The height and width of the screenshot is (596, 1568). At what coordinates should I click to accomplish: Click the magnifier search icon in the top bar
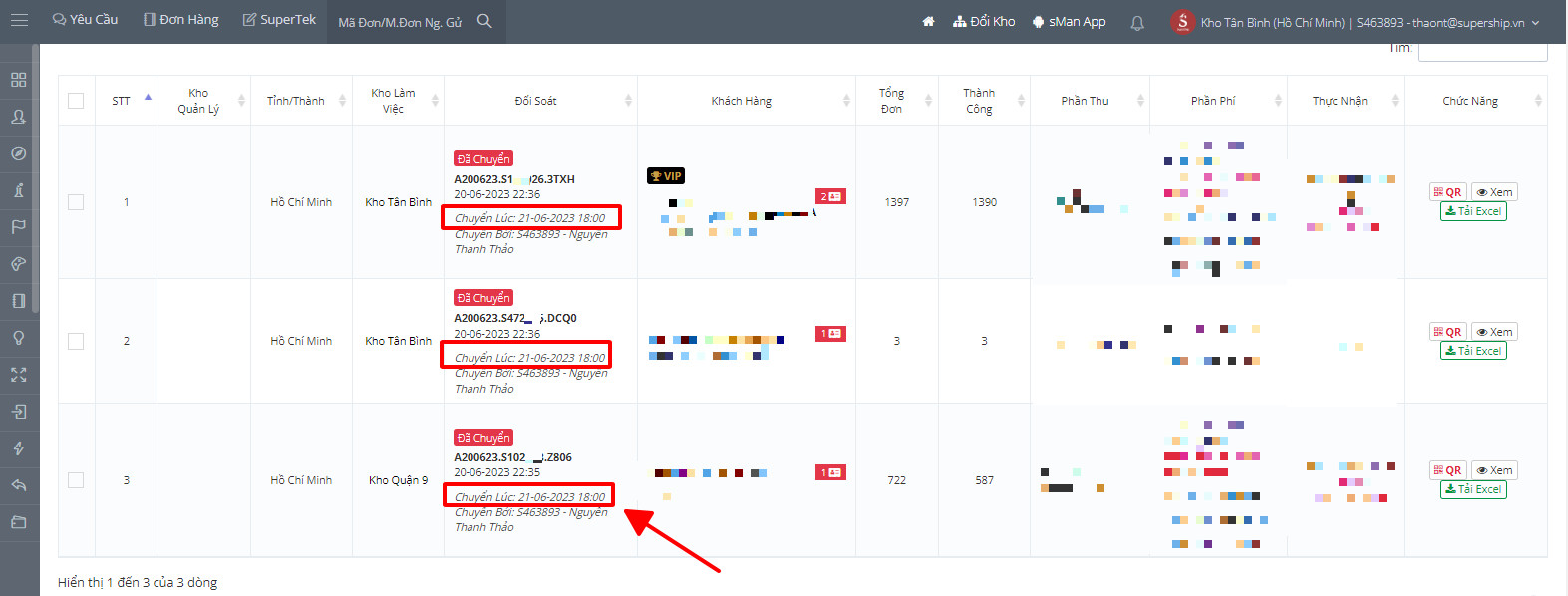[x=484, y=21]
